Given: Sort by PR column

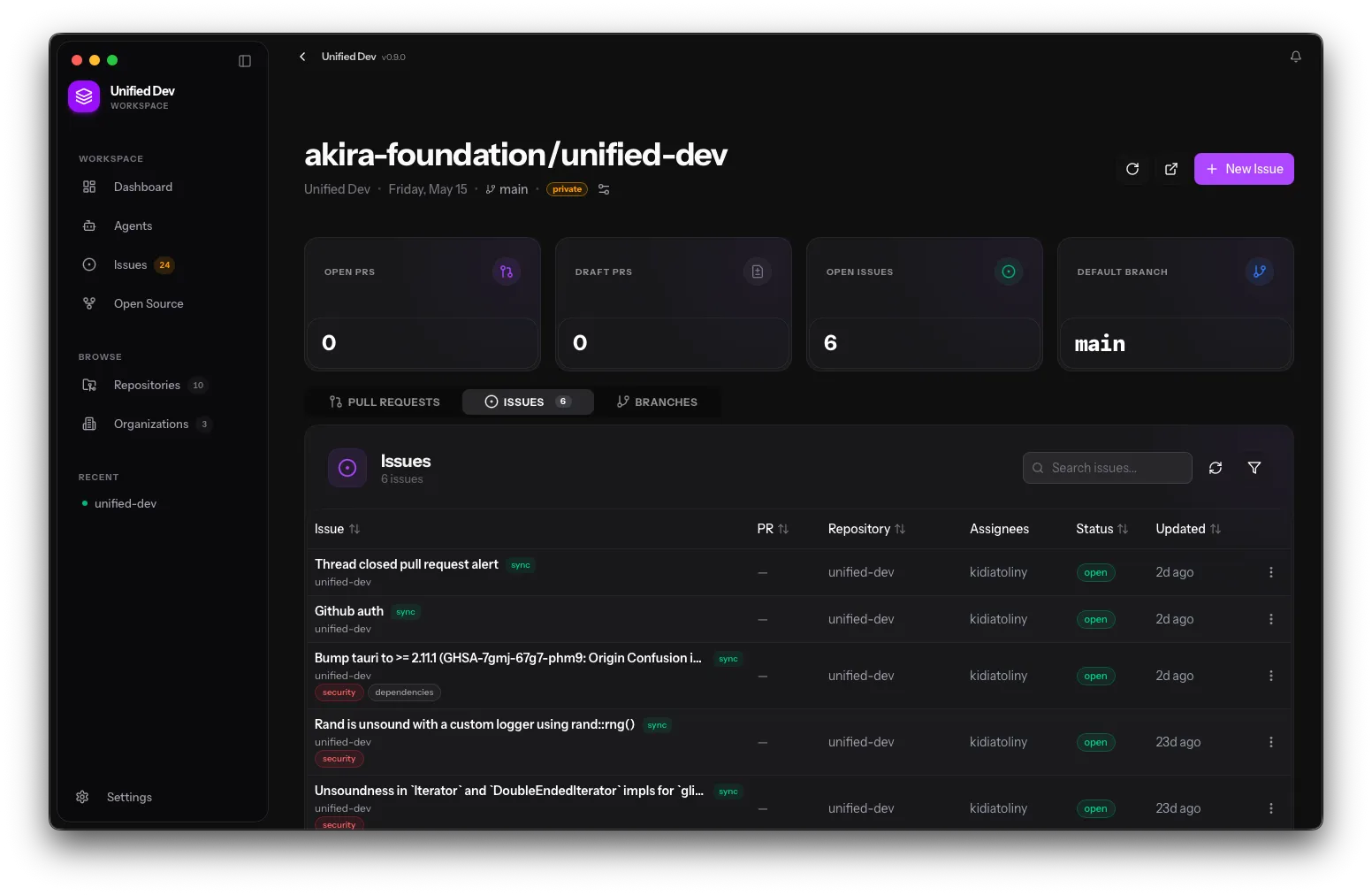Looking at the screenshot, I should (773, 529).
